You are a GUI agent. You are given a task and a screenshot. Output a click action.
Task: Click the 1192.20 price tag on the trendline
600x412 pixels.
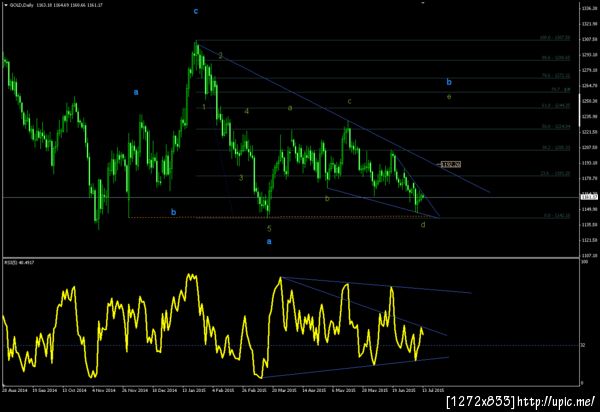(451, 164)
